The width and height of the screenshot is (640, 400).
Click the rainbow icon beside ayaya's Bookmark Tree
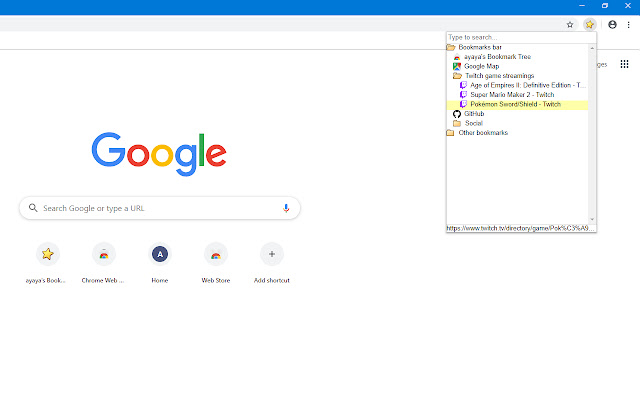[x=457, y=57]
